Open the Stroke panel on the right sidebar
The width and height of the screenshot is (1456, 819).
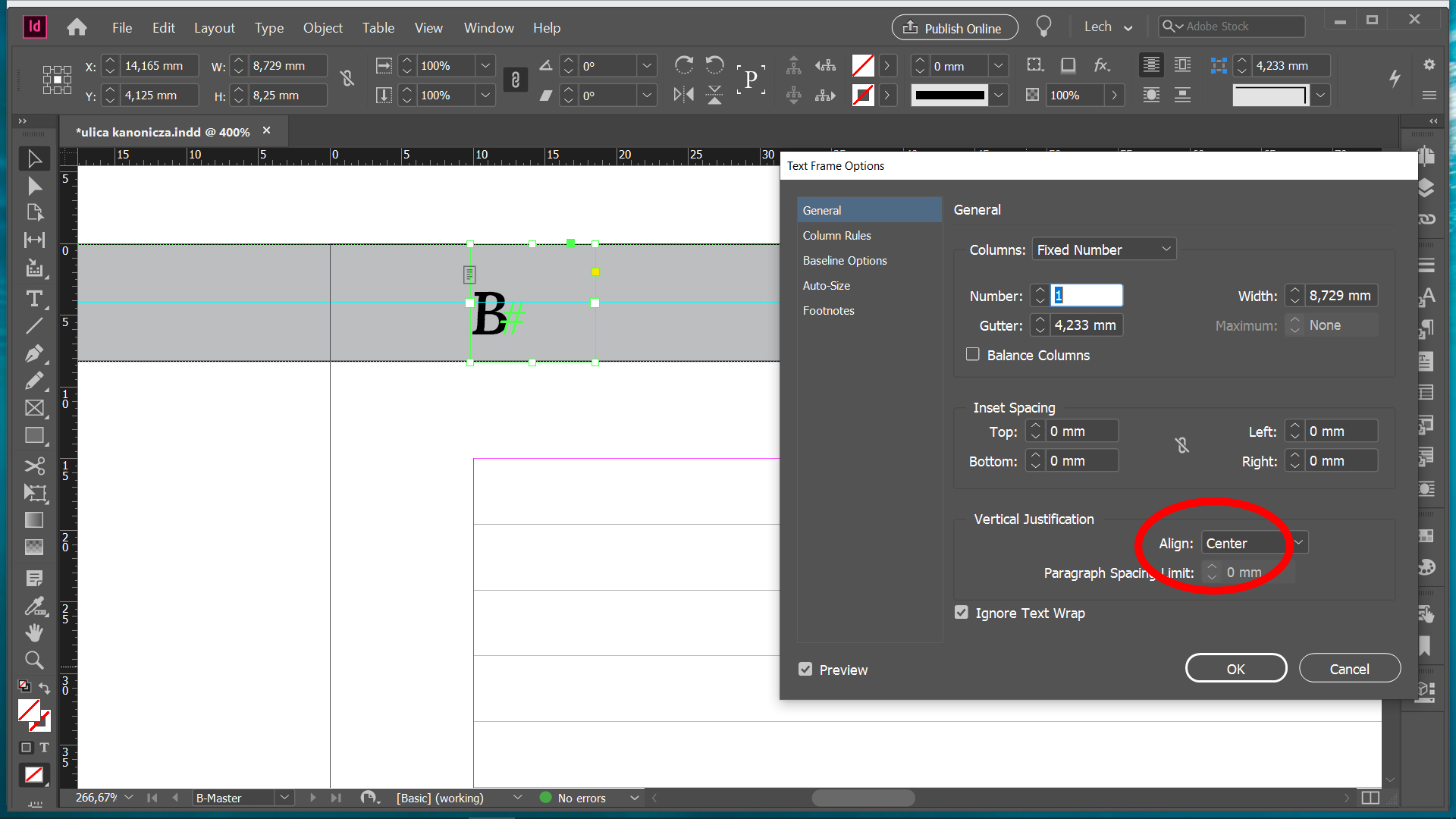(x=1427, y=265)
